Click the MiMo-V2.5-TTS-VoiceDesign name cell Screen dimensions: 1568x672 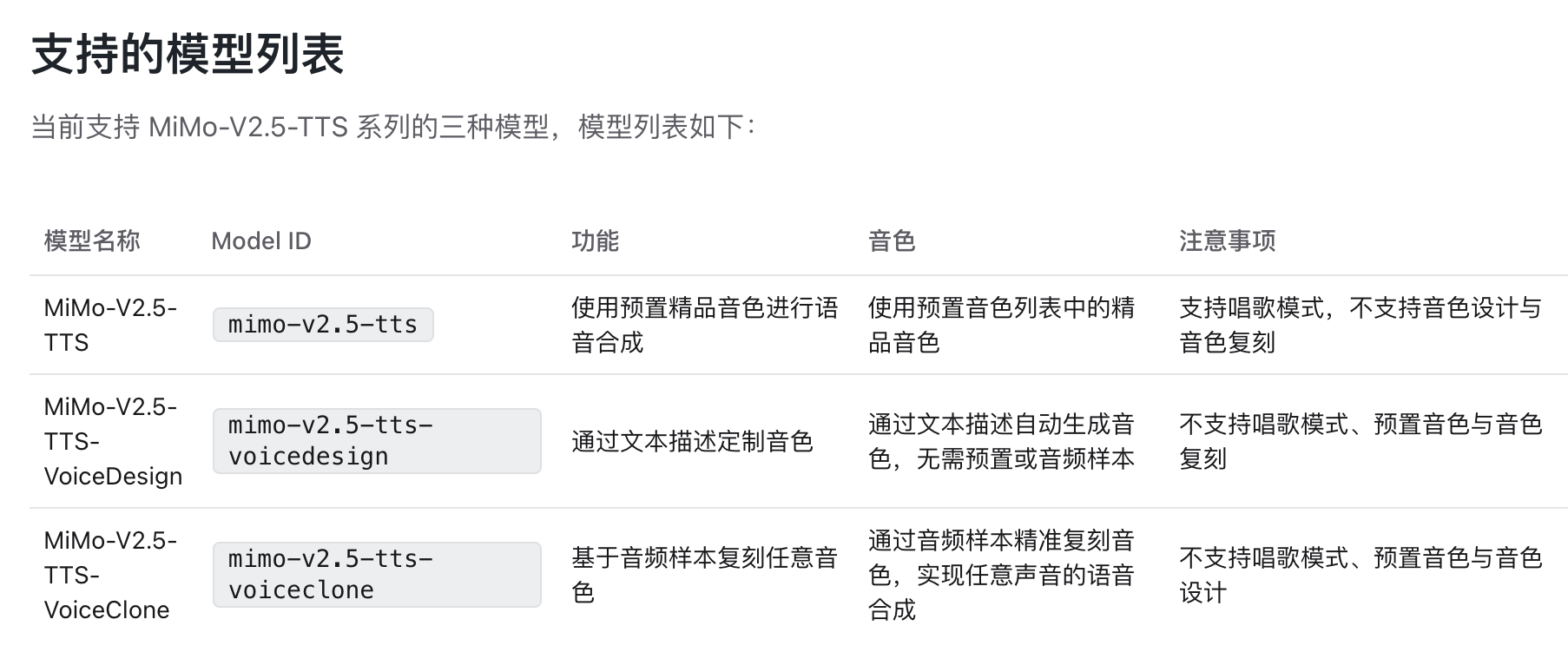(x=113, y=441)
